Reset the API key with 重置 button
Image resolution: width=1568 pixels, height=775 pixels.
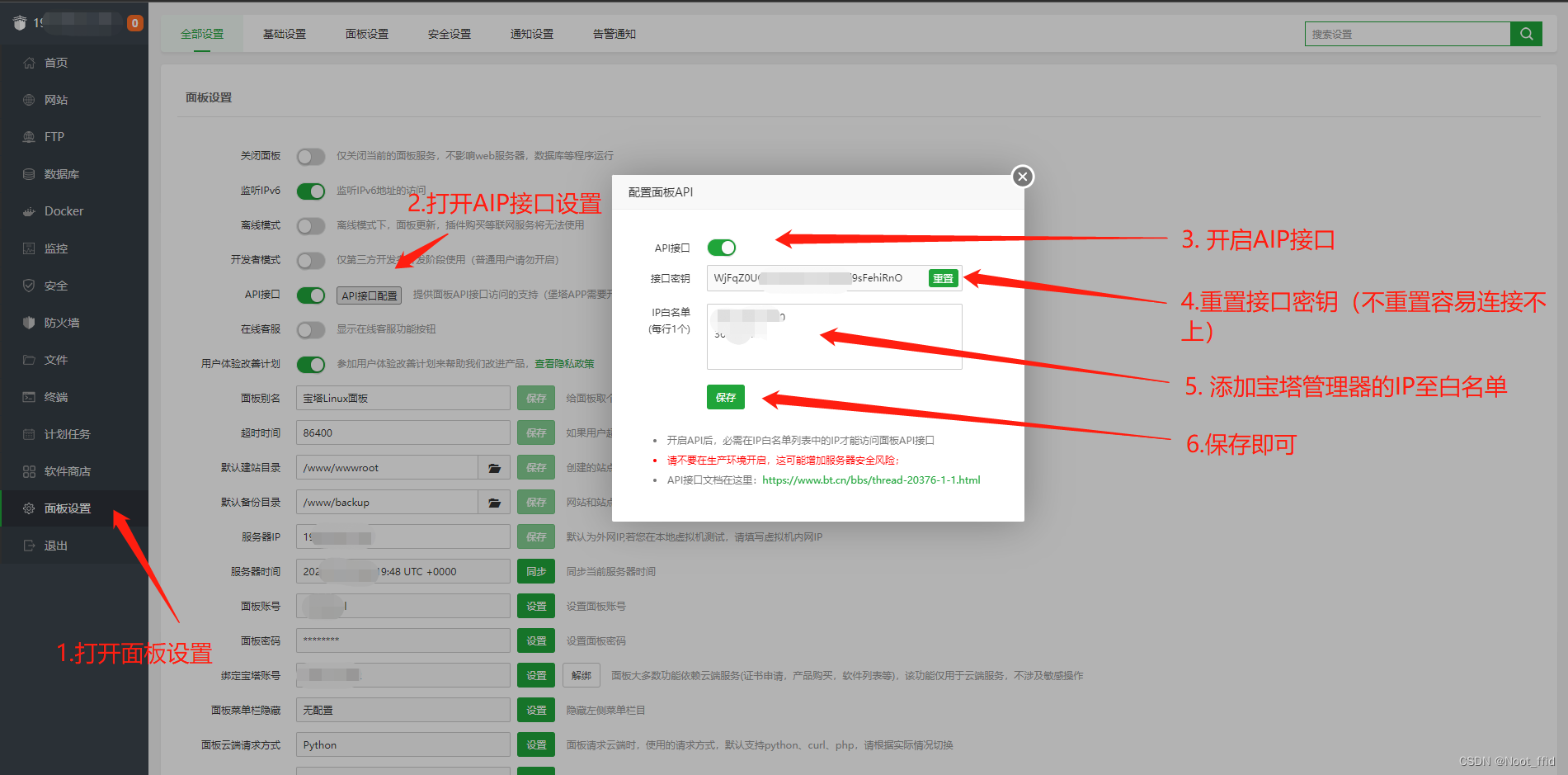coord(944,279)
